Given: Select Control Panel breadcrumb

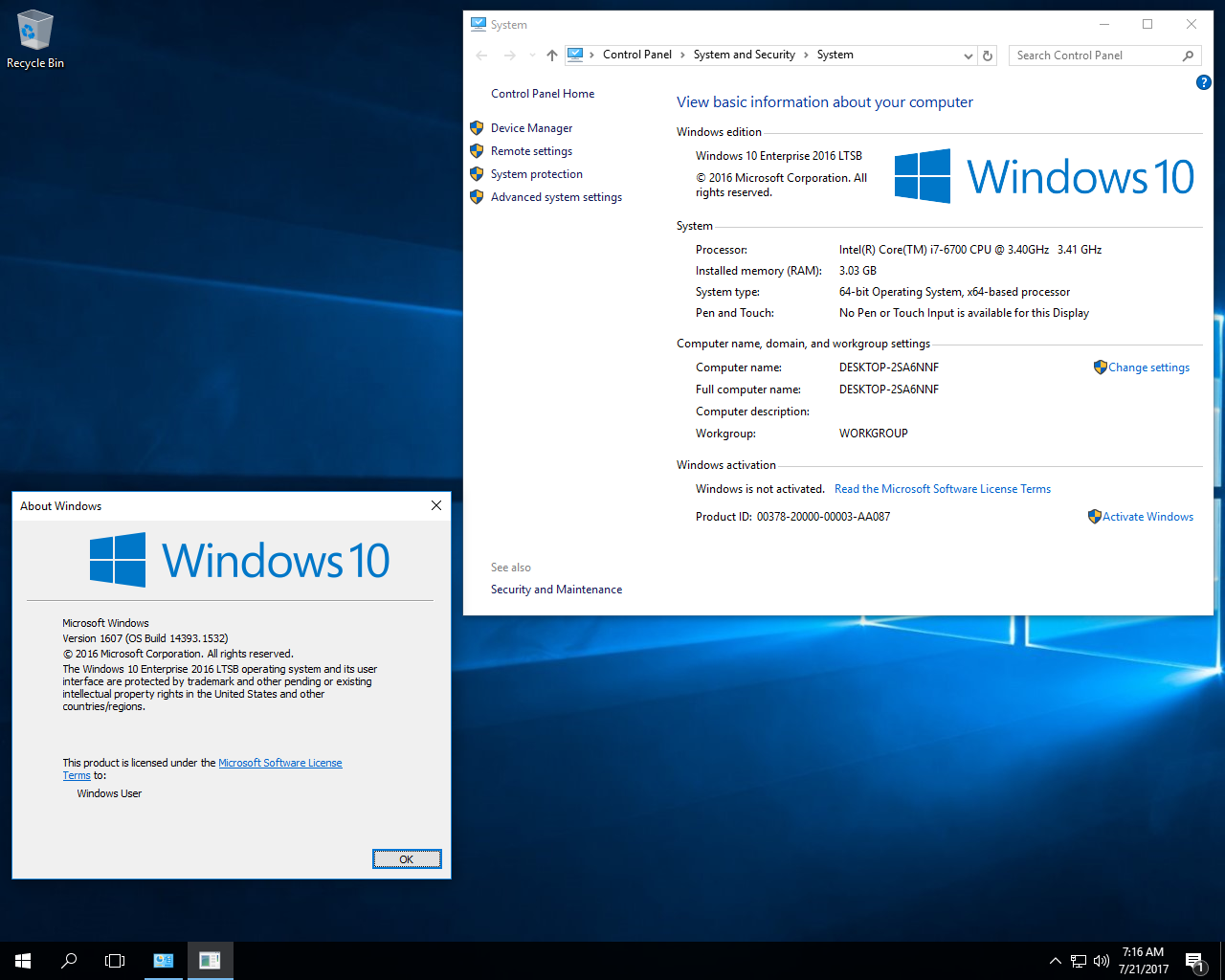Looking at the screenshot, I should (637, 55).
